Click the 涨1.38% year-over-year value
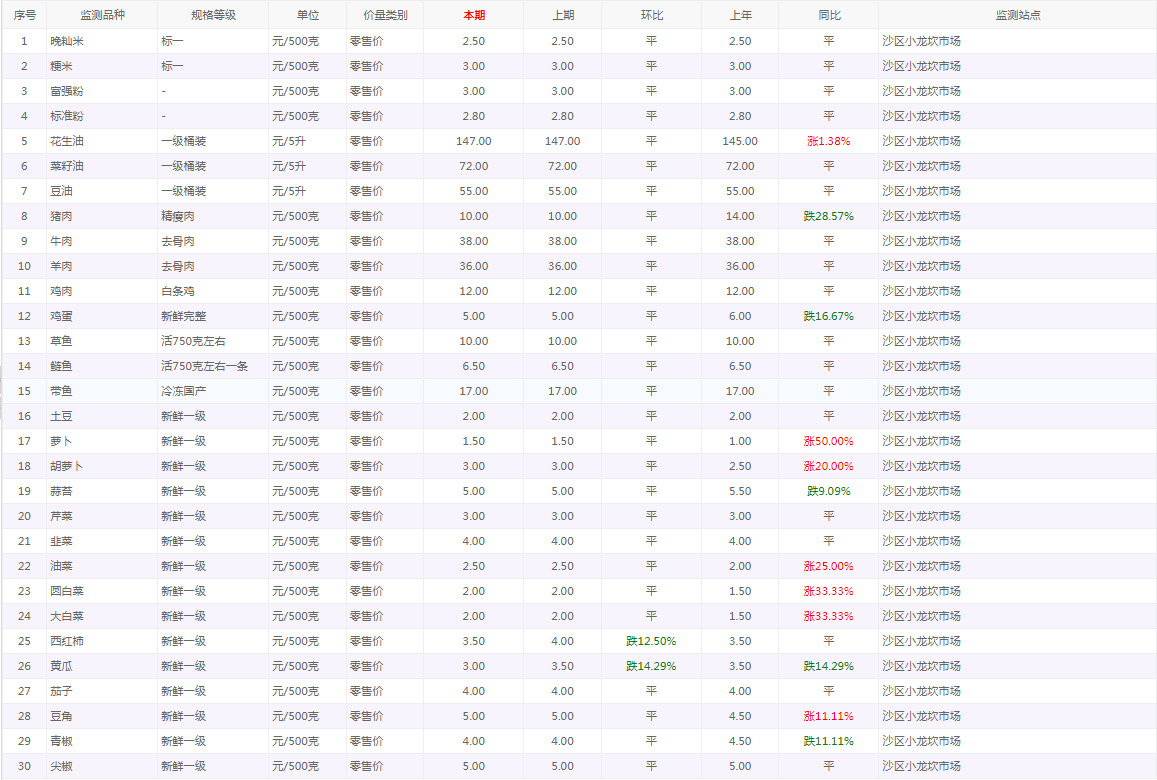This screenshot has height=780, width=1157. (x=828, y=141)
